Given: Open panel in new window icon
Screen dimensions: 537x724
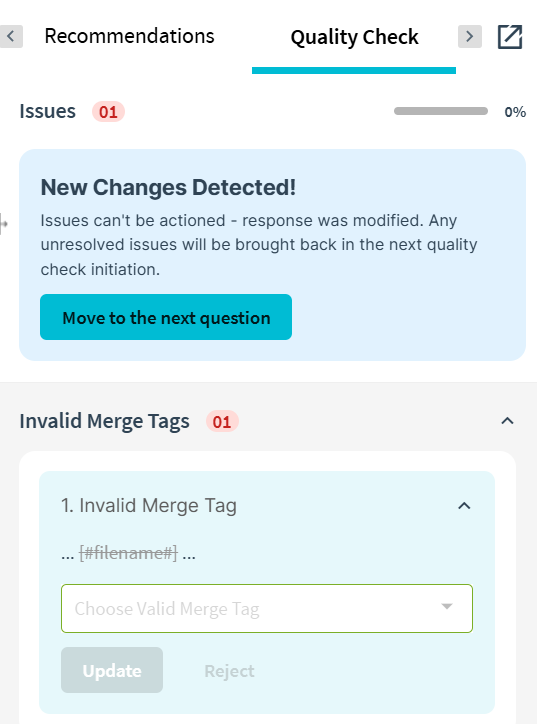Looking at the screenshot, I should [510, 36].
